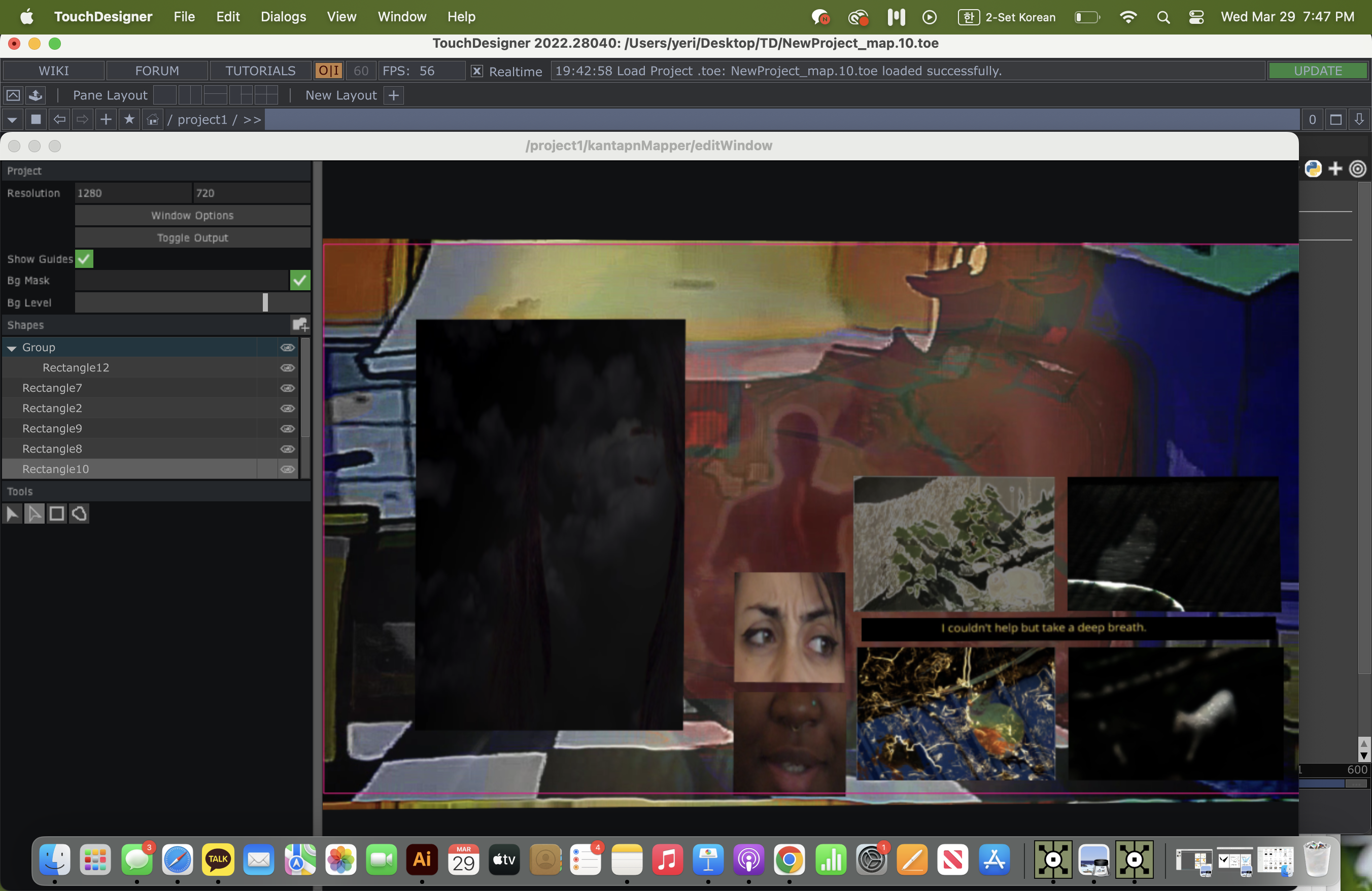The width and height of the screenshot is (1372, 891).
Task: Open the File menu
Action: (x=184, y=17)
